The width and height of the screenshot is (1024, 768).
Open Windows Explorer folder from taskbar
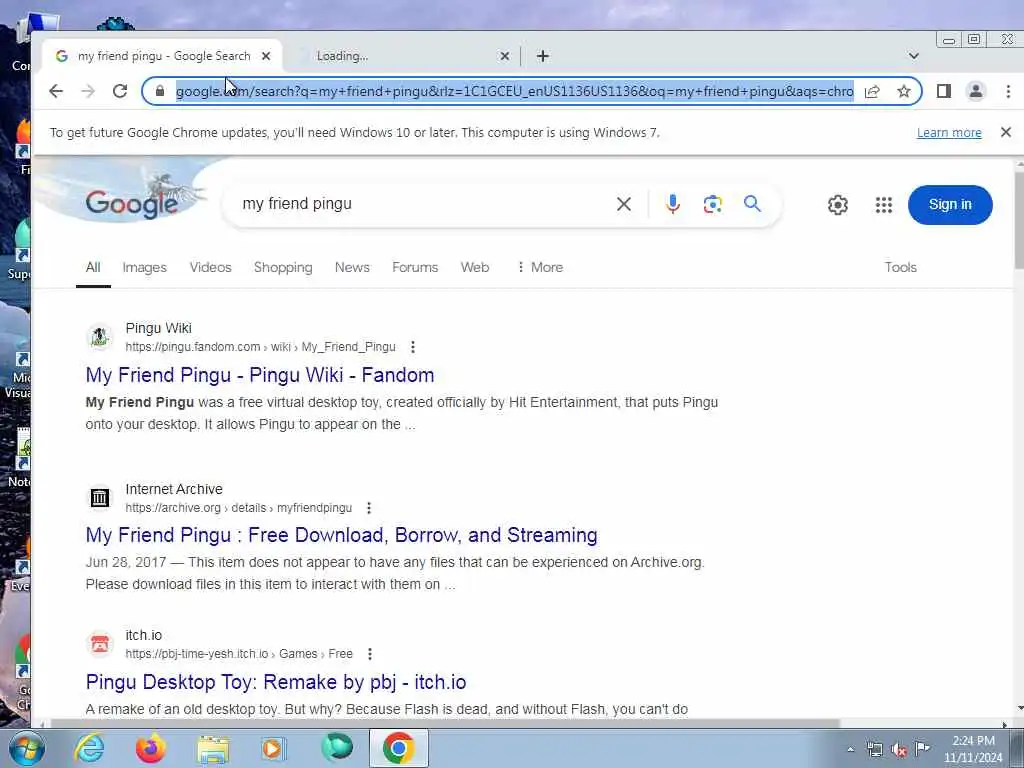[213, 748]
